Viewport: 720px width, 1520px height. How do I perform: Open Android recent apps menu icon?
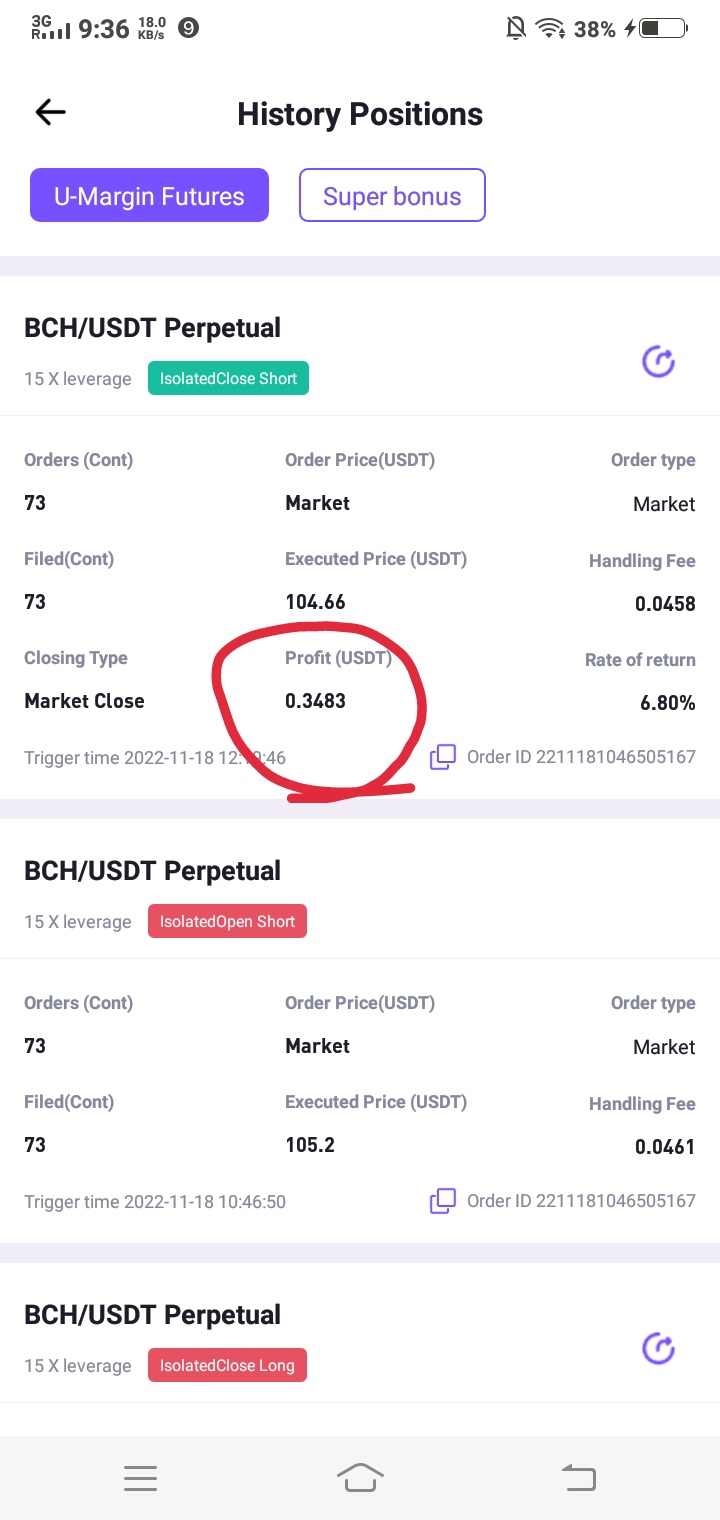click(140, 1478)
